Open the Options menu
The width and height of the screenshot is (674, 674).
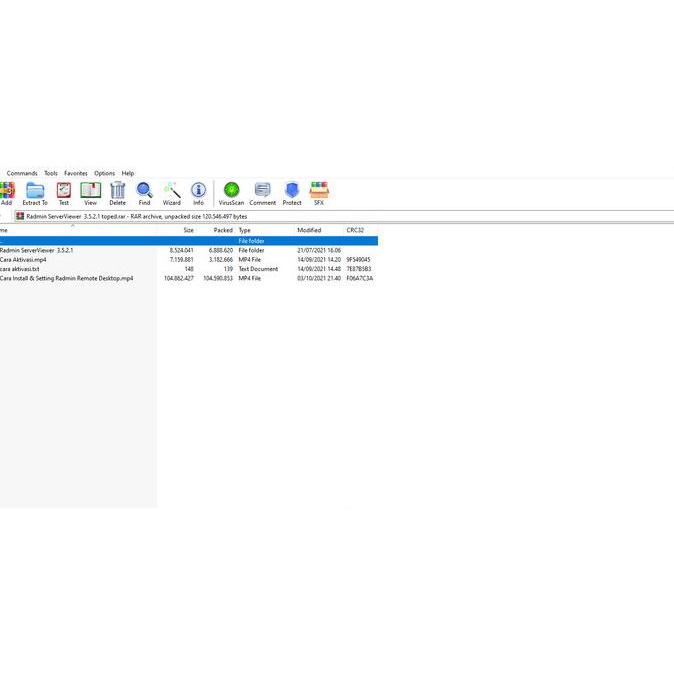[104, 173]
